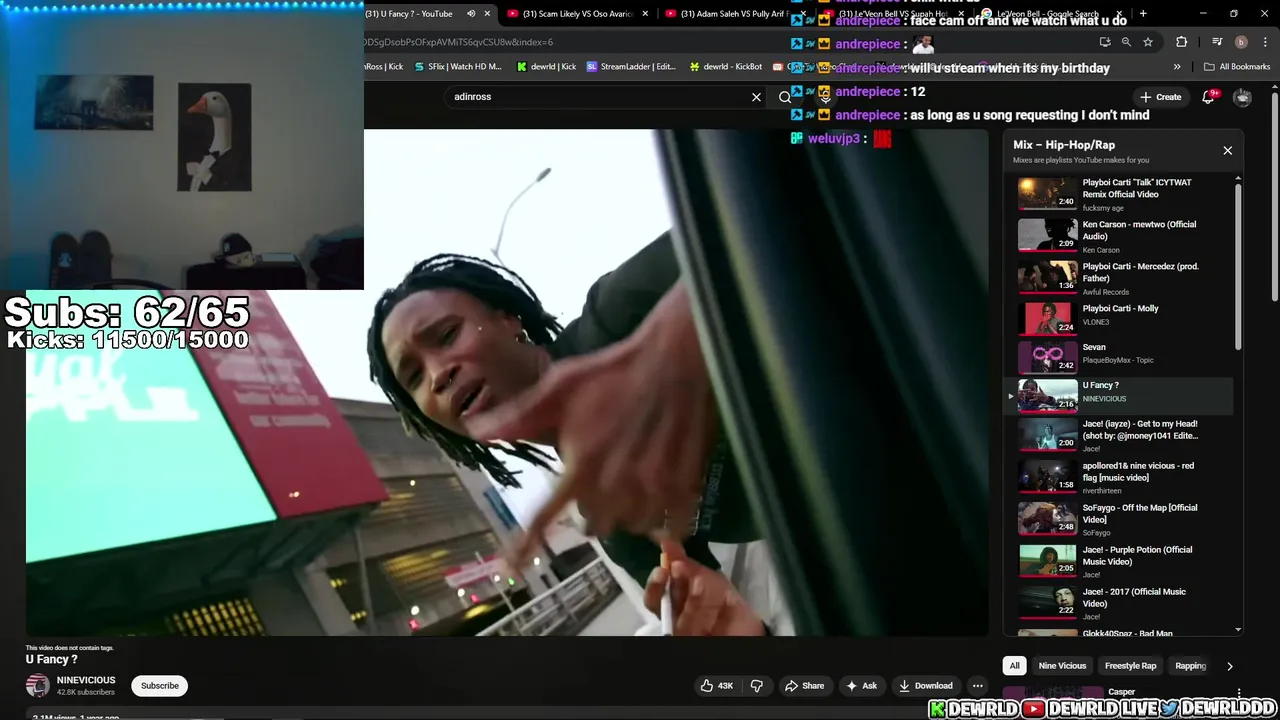Image resolution: width=1280 pixels, height=720 pixels.
Task: Dislike the video with thumbs-down icon
Action: coord(757,685)
